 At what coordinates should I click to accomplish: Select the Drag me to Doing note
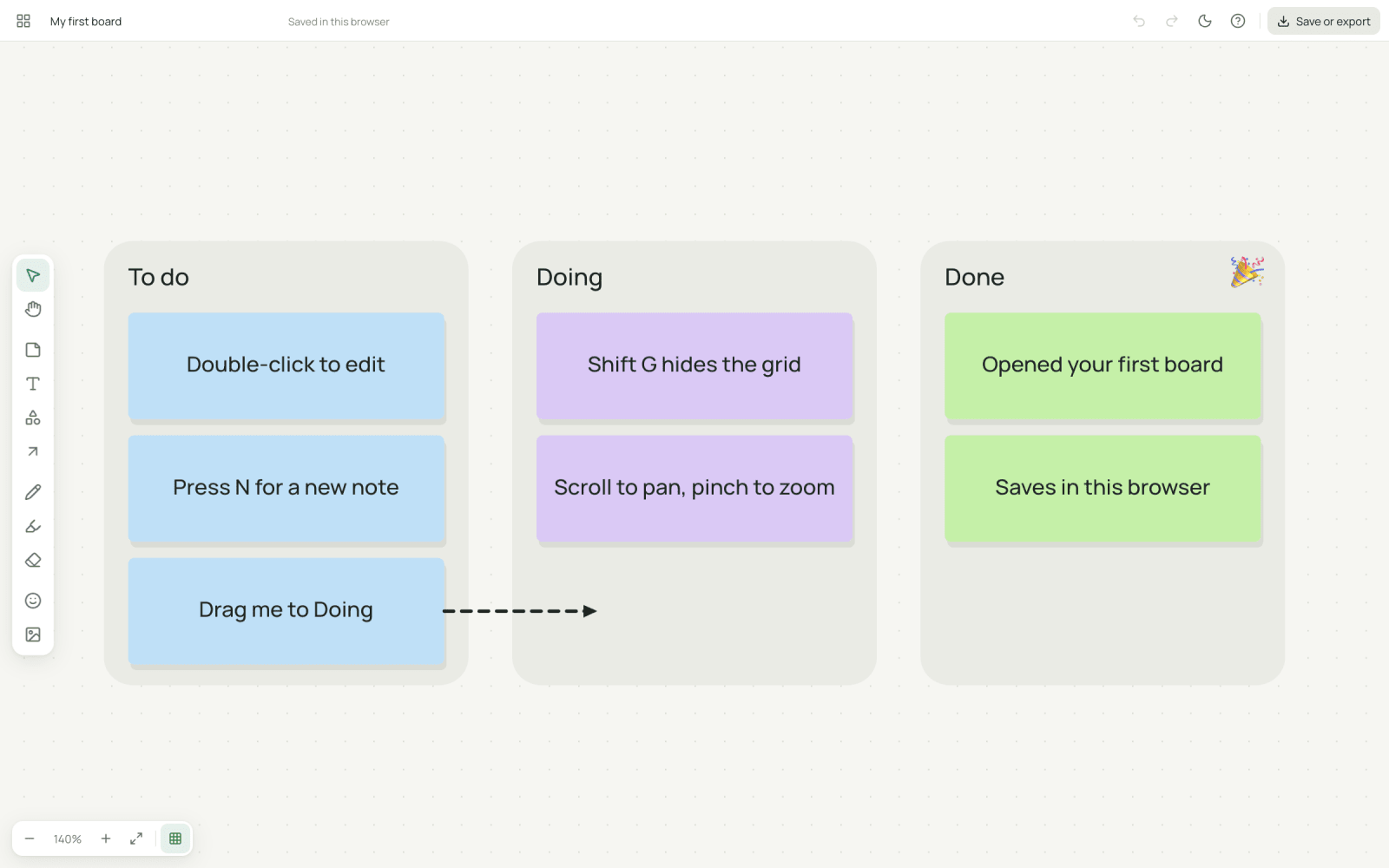(286, 611)
